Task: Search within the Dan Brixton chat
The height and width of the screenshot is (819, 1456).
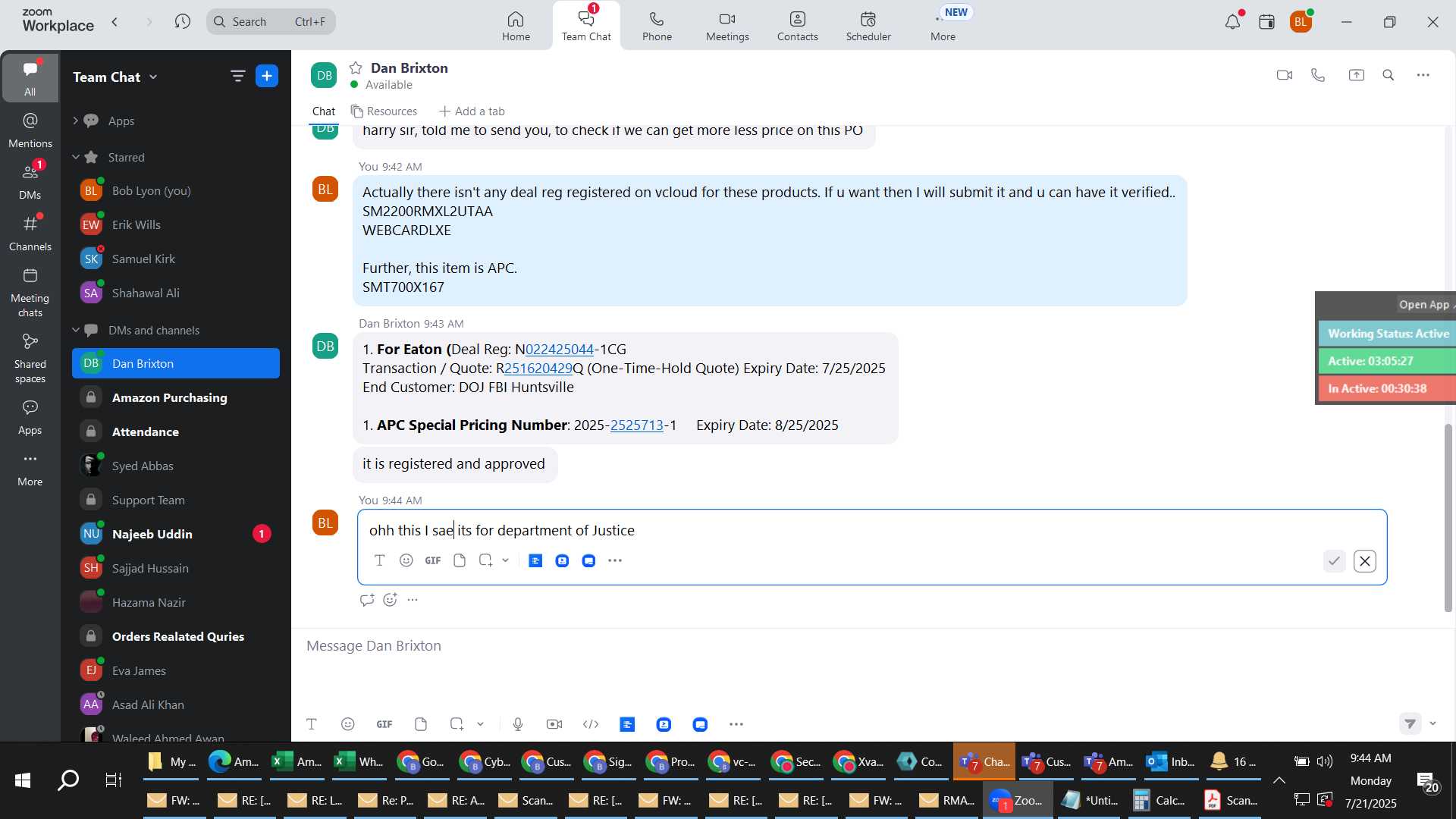Action: 1389,75
